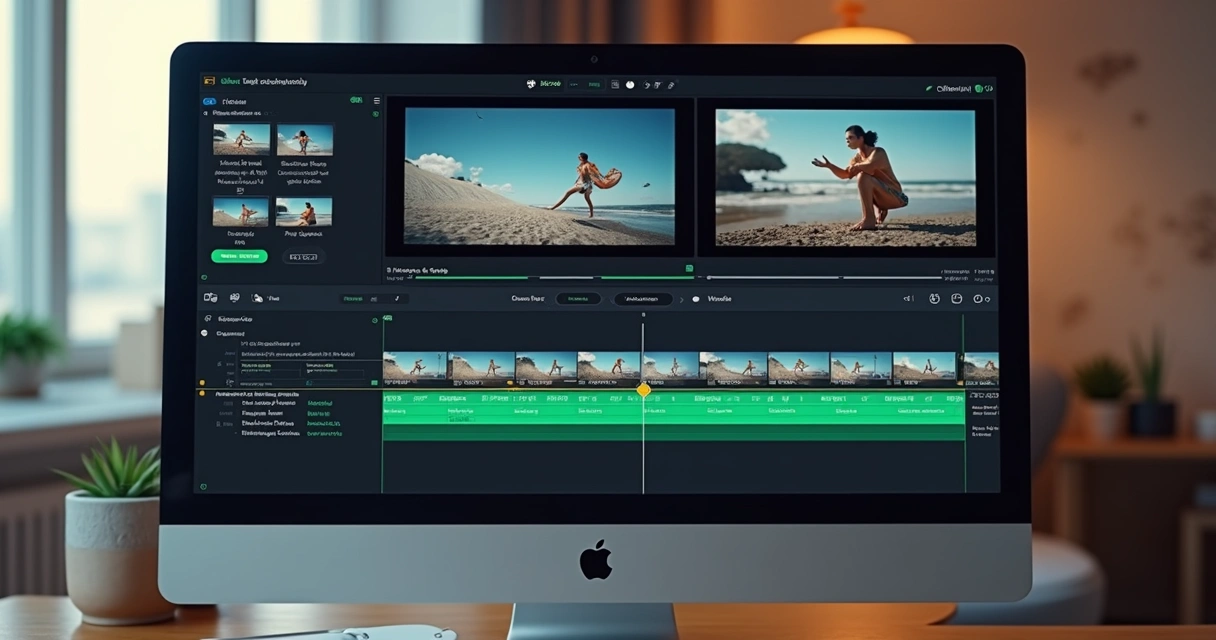
Task: Click the orange app logo icon in the title bar
Action: (209, 81)
